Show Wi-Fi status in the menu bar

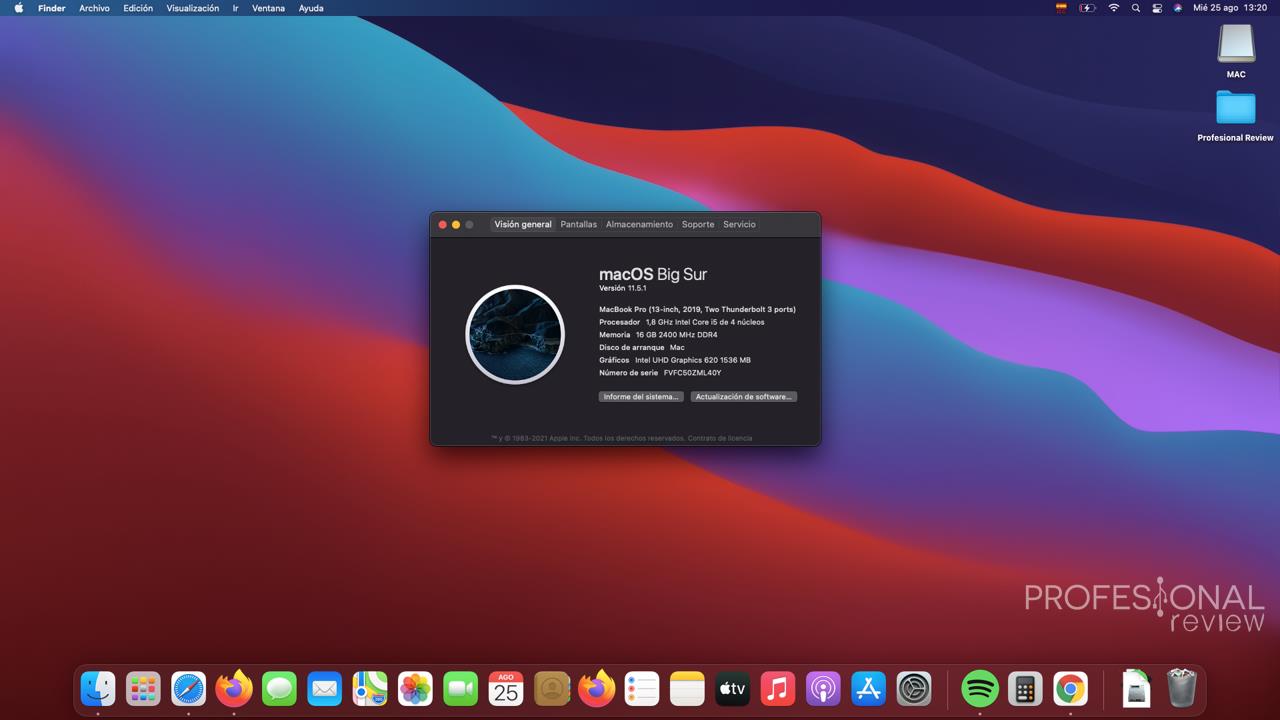click(x=1114, y=8)
